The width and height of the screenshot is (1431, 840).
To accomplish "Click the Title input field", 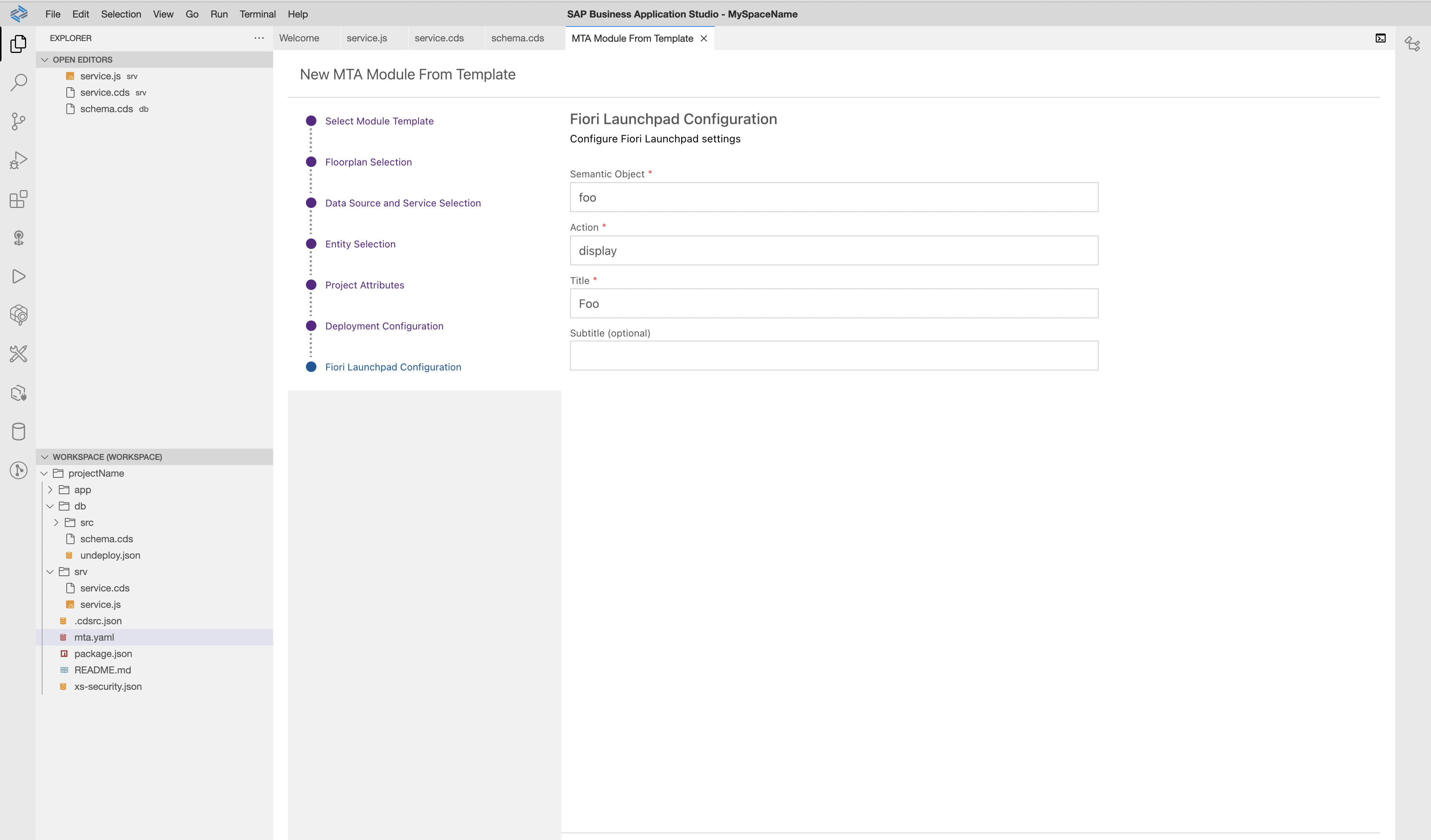I will tap(834, 303).
